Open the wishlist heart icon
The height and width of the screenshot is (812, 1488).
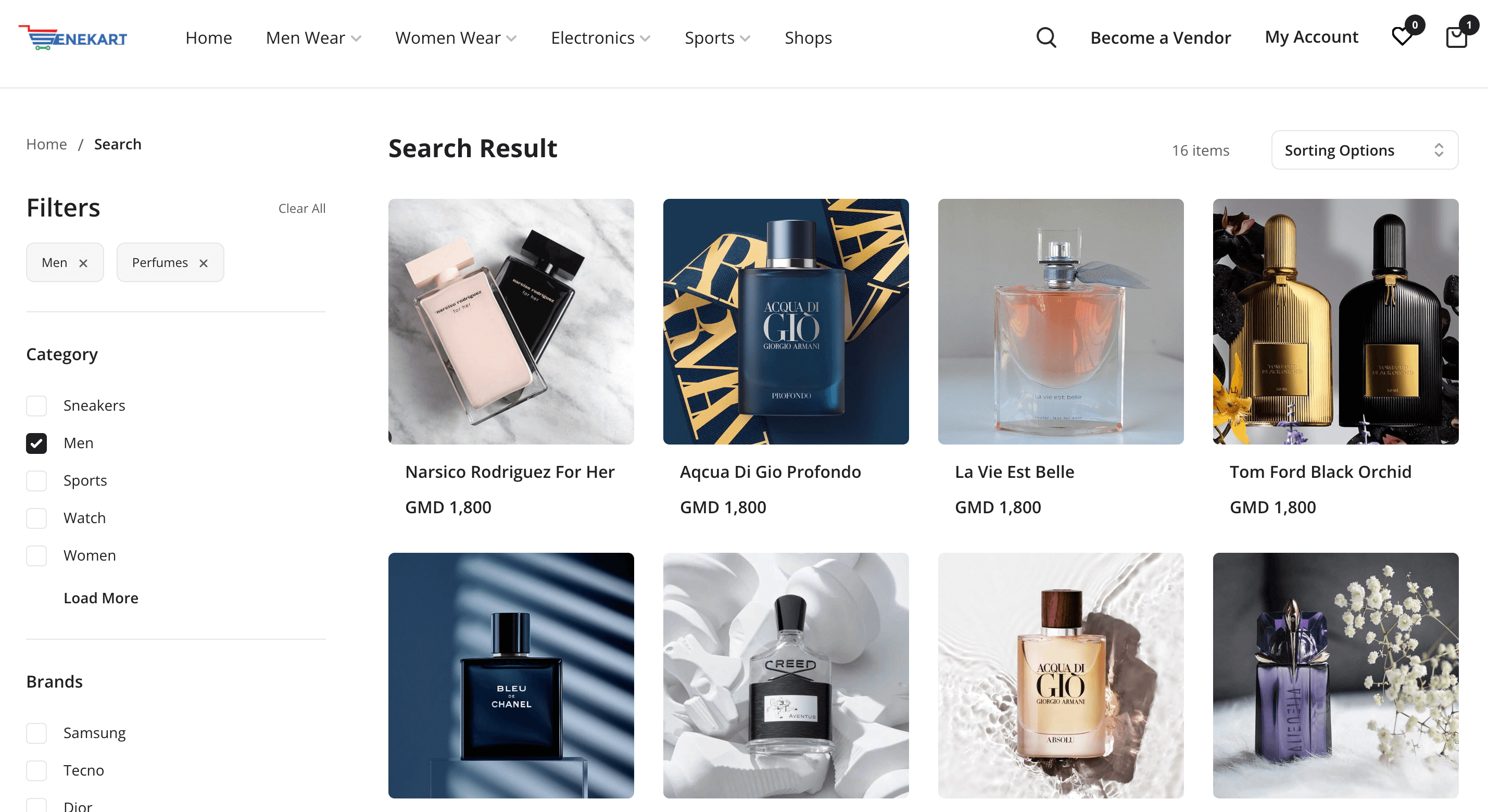pos(1402,37)
